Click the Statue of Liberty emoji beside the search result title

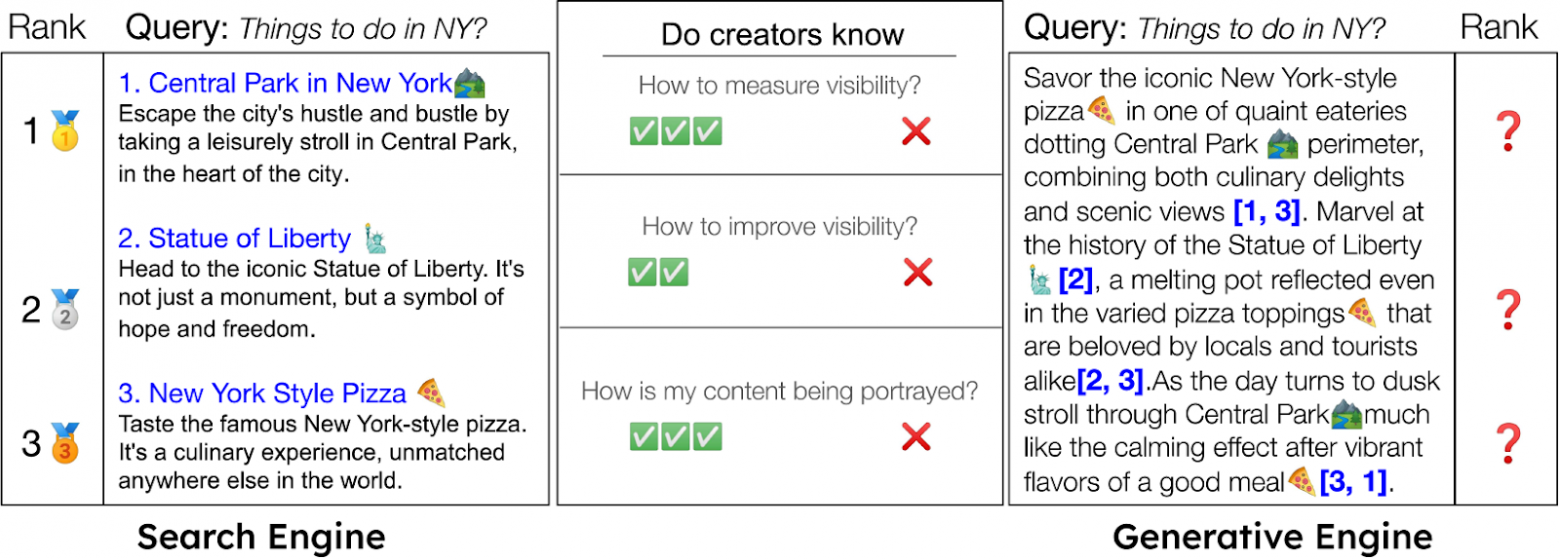pyautogui.click(x=376, y=239)
